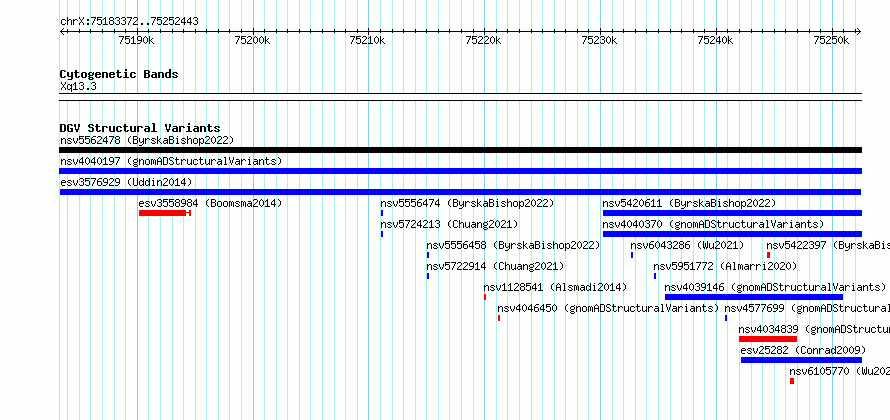Select the red esv3558984 variant bar

(165, 213)
